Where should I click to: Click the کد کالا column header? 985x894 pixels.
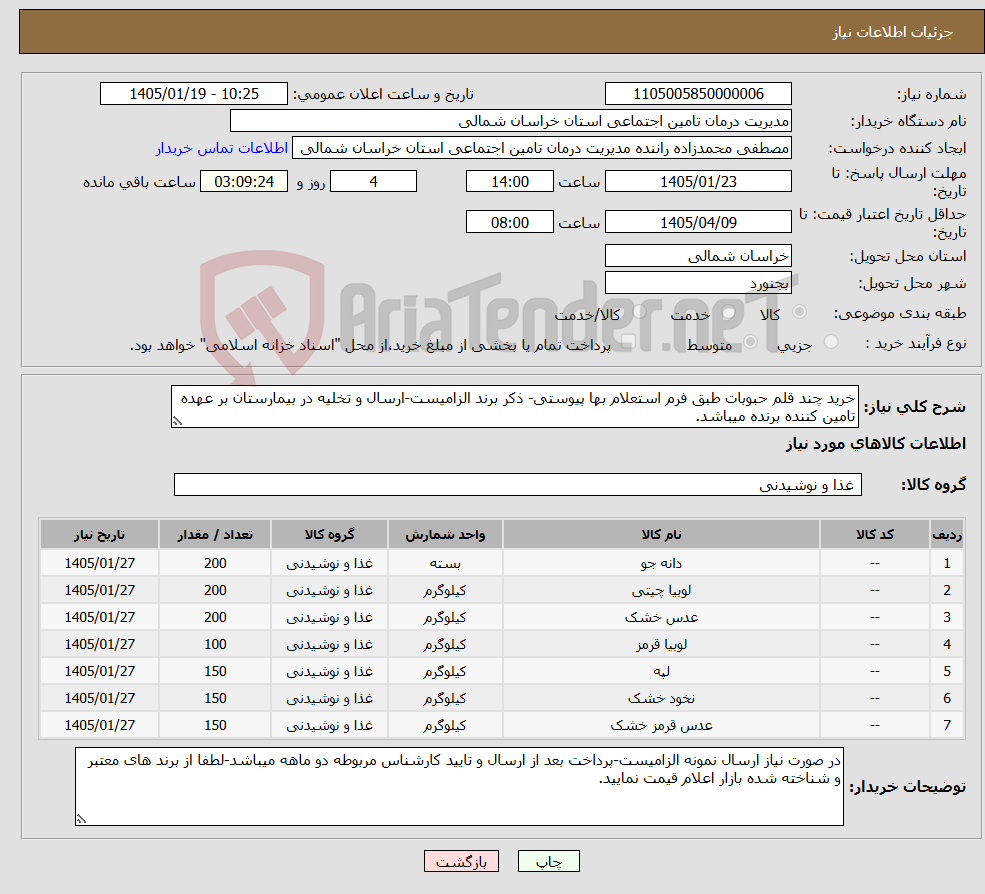pyautogui.click(x=874, y=535)
